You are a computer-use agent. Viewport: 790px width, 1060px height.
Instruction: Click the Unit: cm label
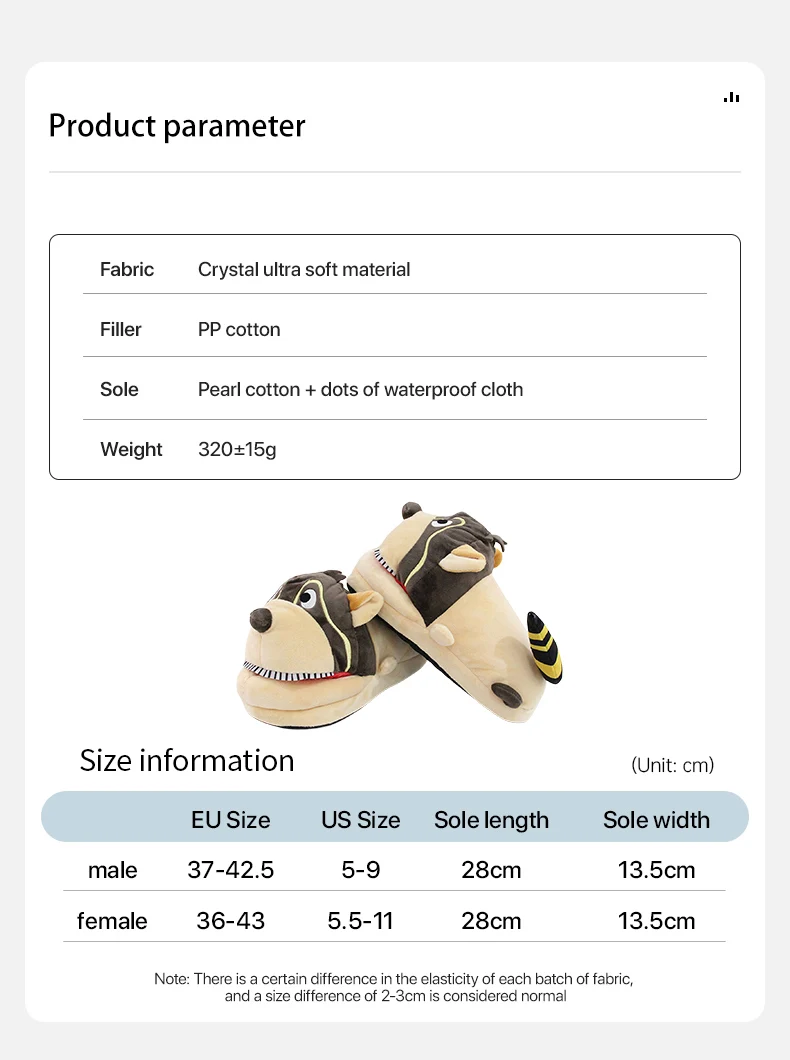[672, 765]
